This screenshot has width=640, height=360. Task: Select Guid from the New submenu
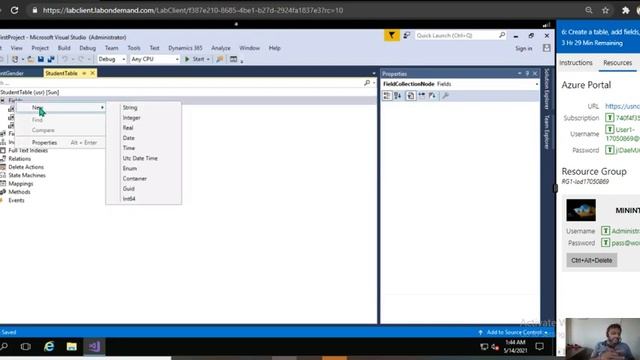coord(129,189)
